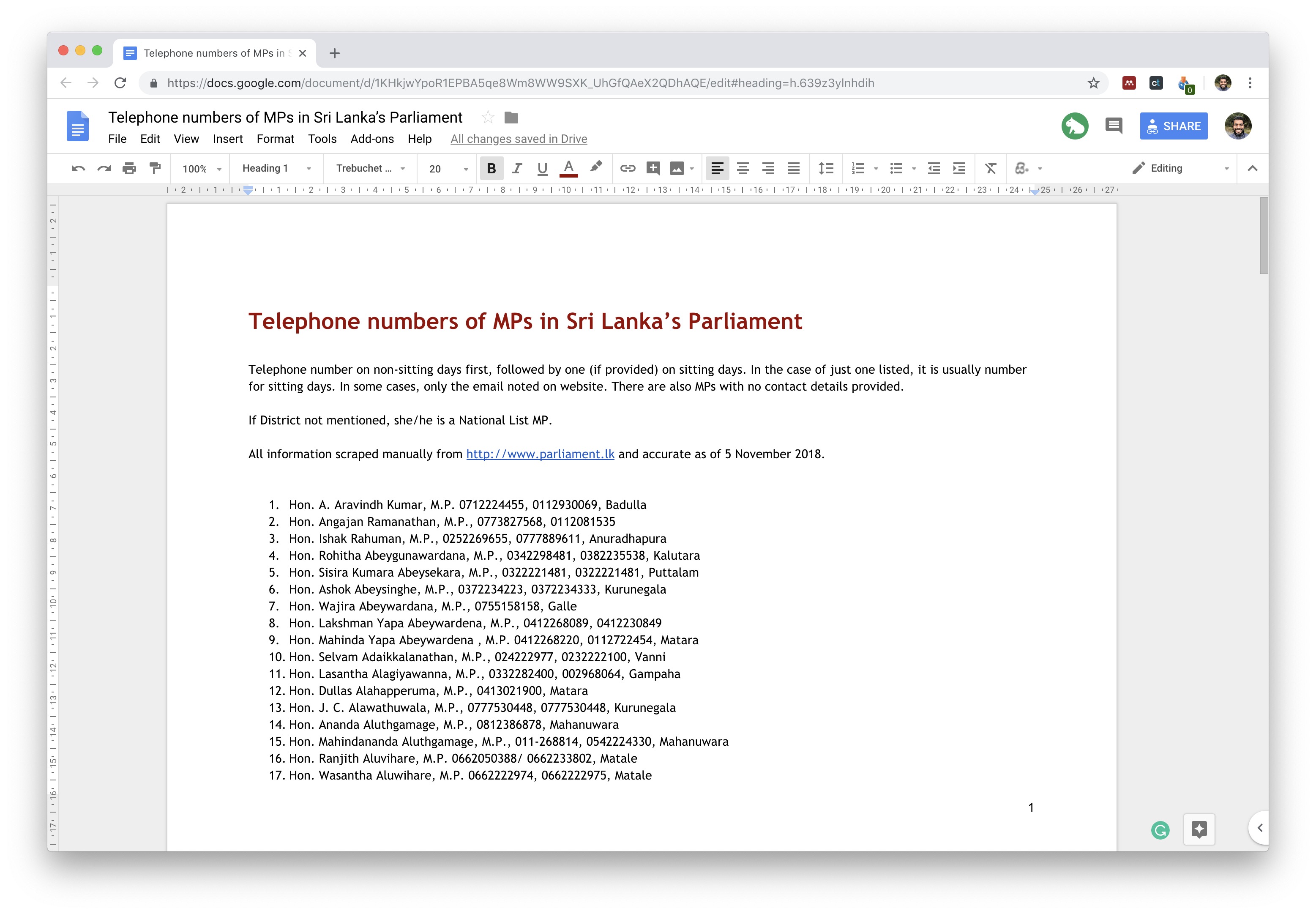Click the green Grammarly icon

(1160, 830)
